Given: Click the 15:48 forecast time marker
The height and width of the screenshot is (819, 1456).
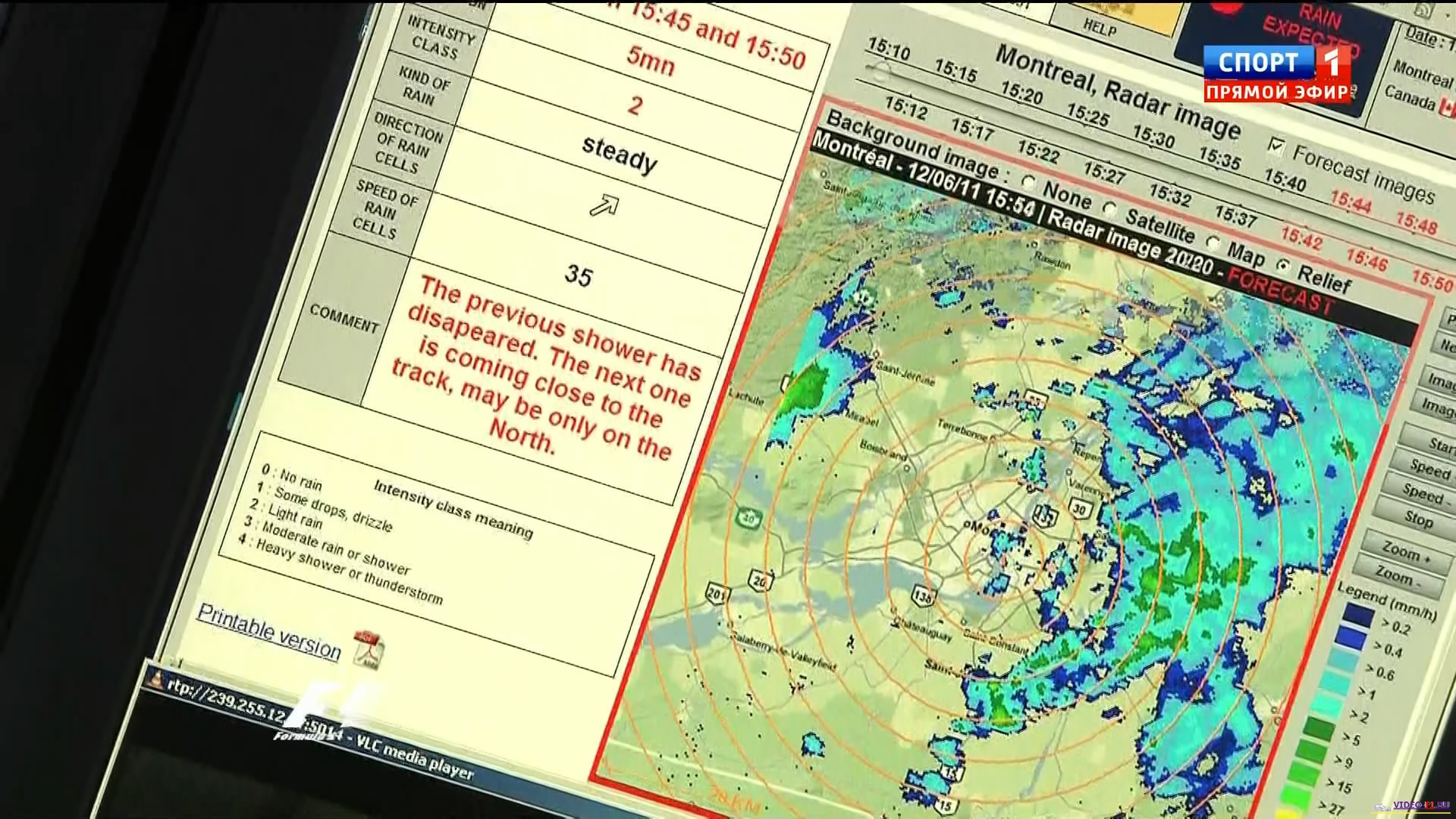Looking at the screenshot, I should [x=1417, y=223].
